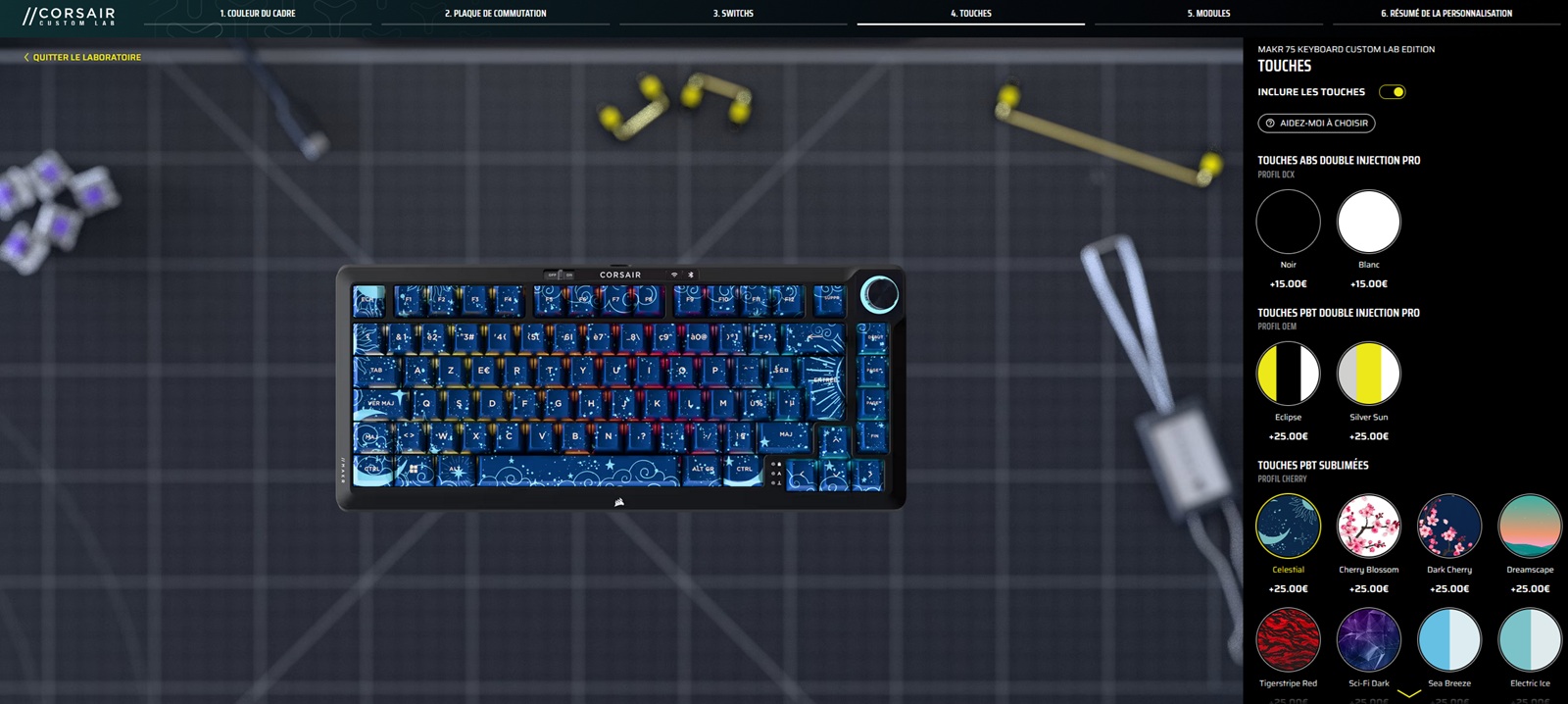Open step 5 Modules
This screenshot has height=704, width=1568.
point(1208,14)
